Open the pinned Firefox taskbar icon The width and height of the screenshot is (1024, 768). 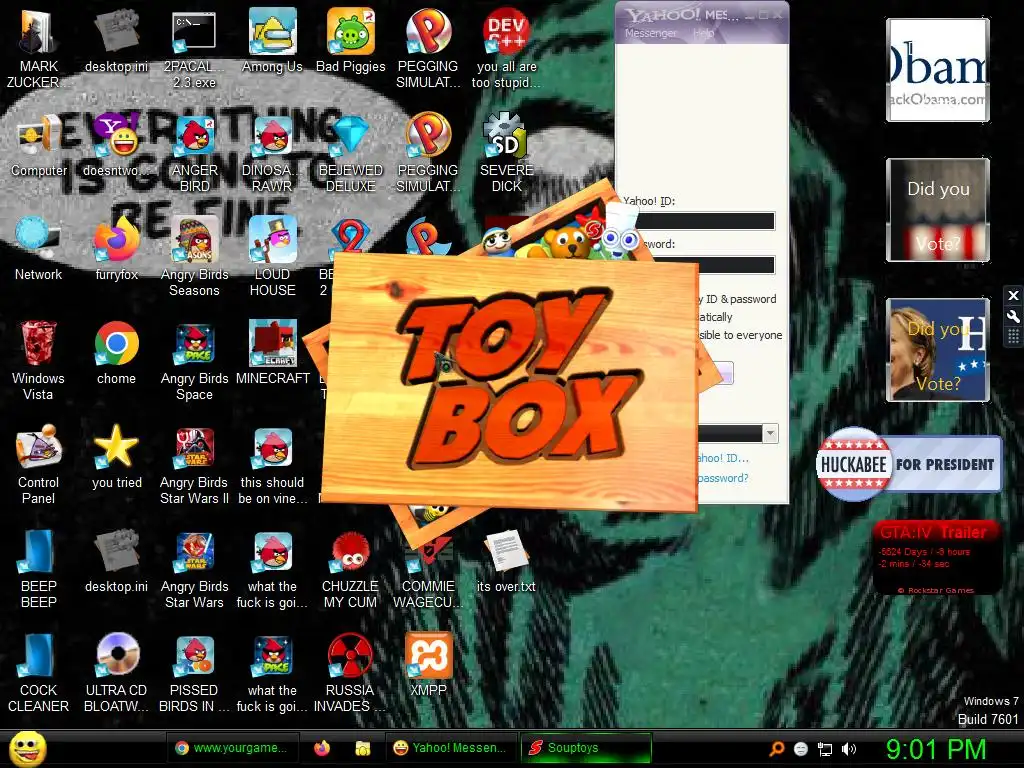point(322,748)
